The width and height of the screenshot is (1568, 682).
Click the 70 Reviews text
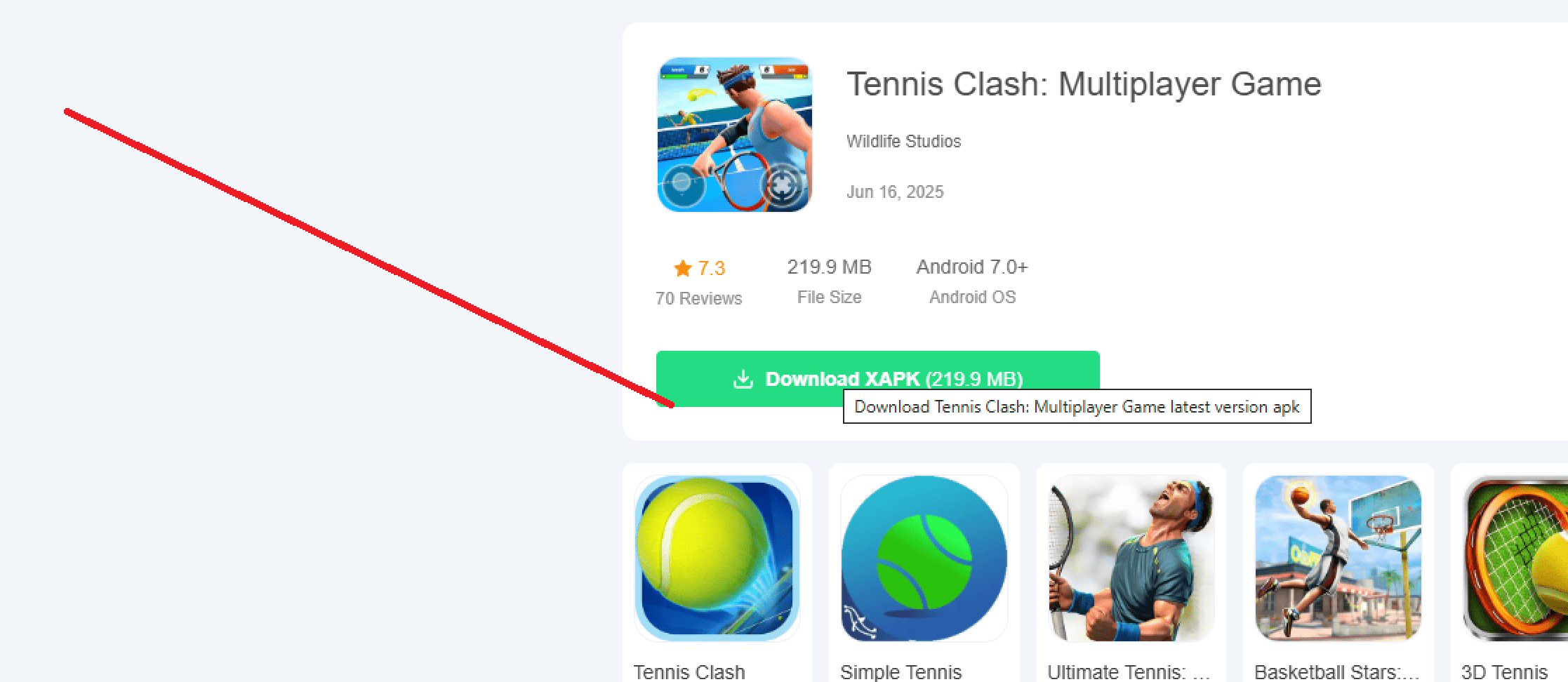click(698, 298)
